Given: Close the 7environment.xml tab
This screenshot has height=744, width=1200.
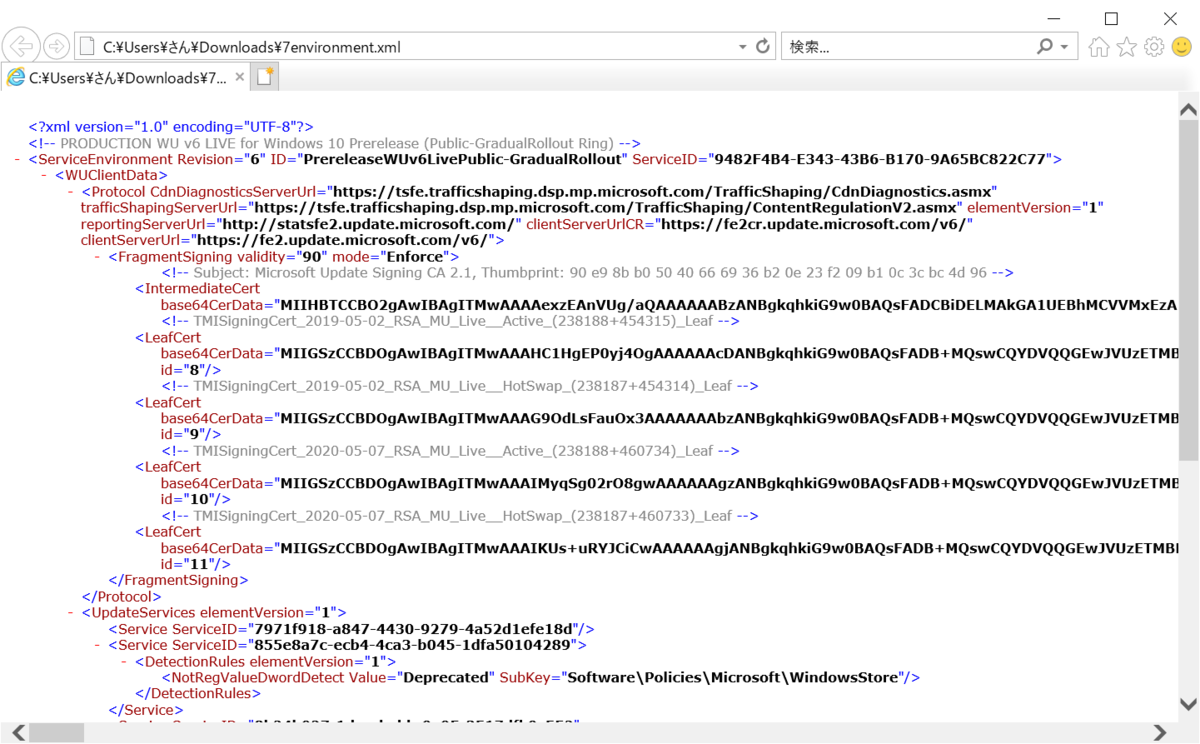Looking at the screenshot, I should [x=240, y=77].
